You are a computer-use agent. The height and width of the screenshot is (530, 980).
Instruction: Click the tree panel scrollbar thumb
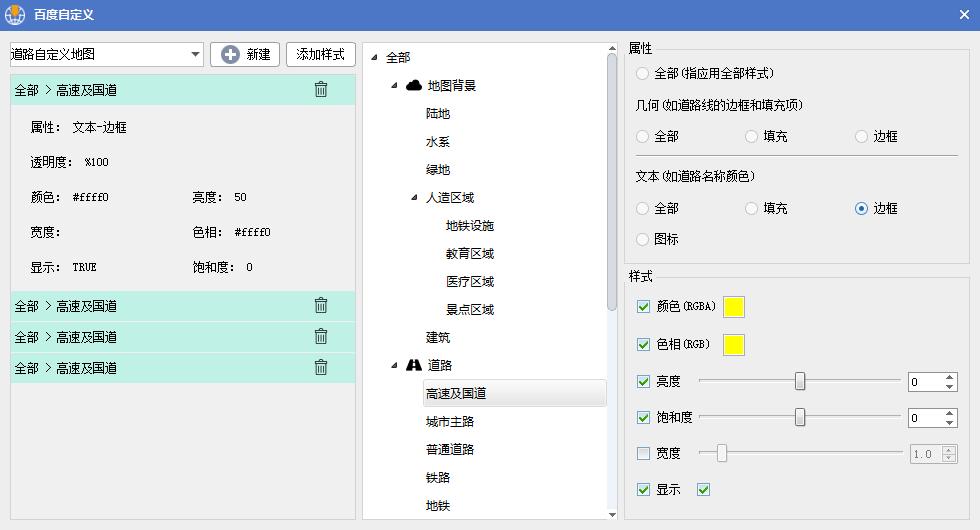point(612,182)
